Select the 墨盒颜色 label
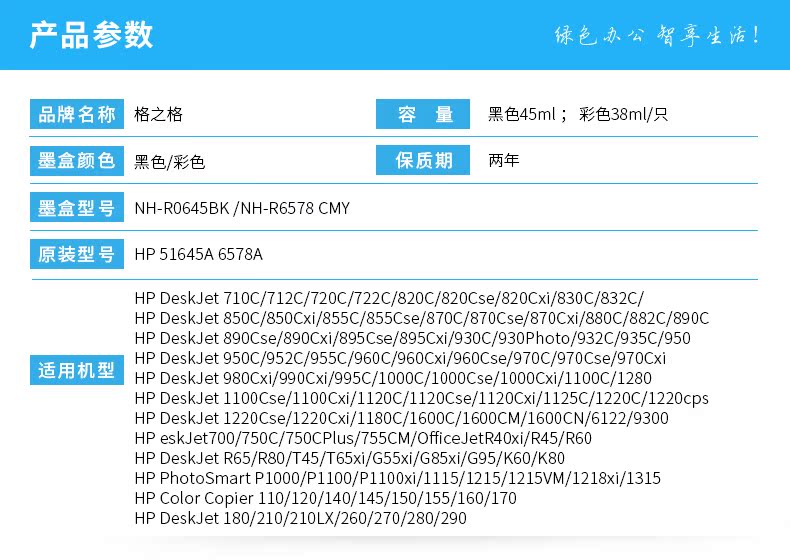790x560 pixels. click(x=77, y=161)
